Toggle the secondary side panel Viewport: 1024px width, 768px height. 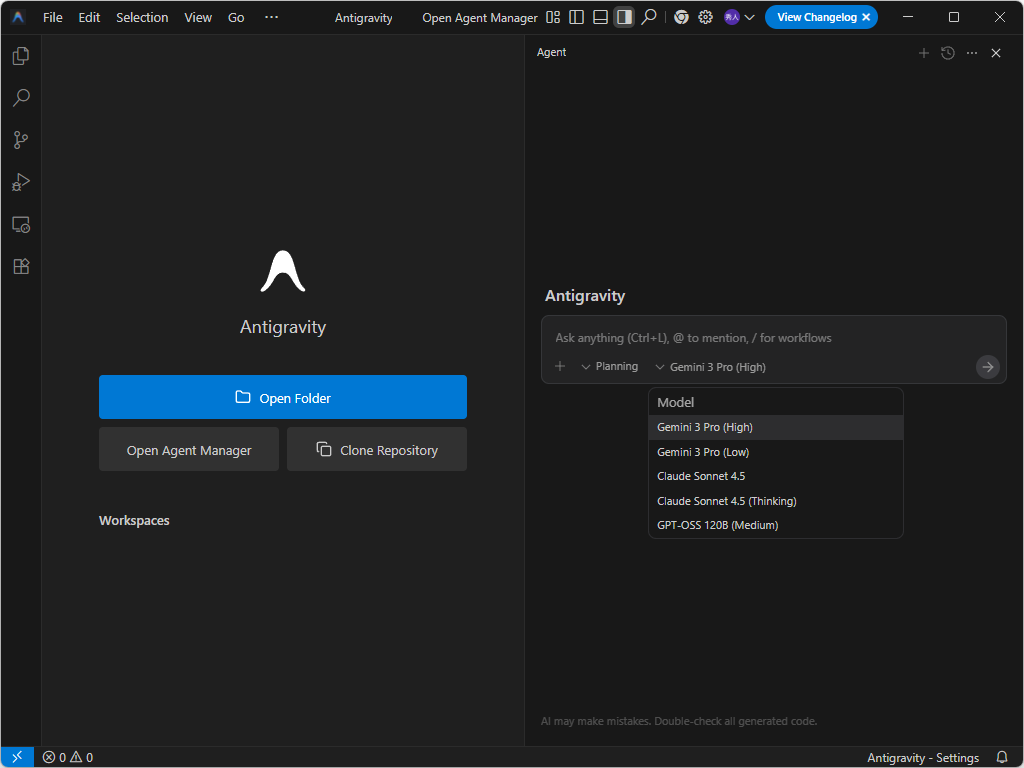tap(624, 17)
